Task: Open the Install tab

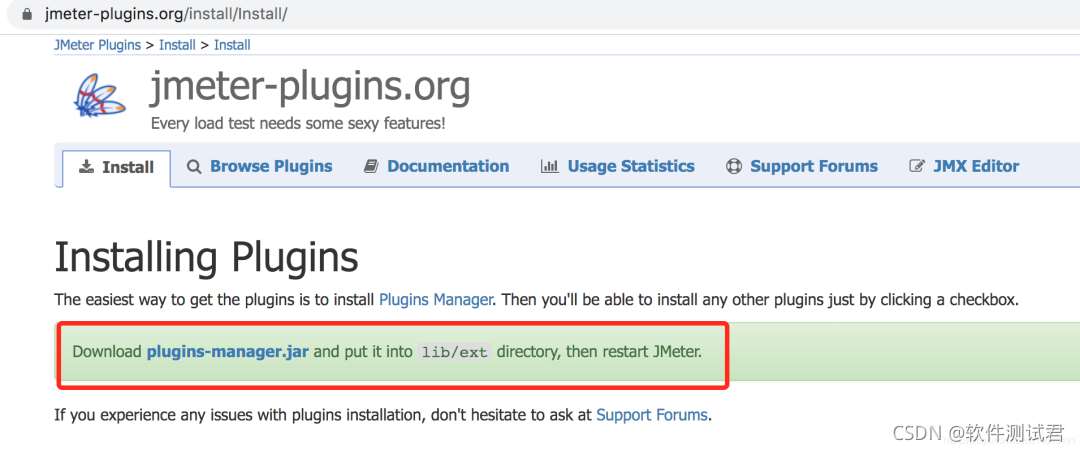Action: (x=116, y=167)
